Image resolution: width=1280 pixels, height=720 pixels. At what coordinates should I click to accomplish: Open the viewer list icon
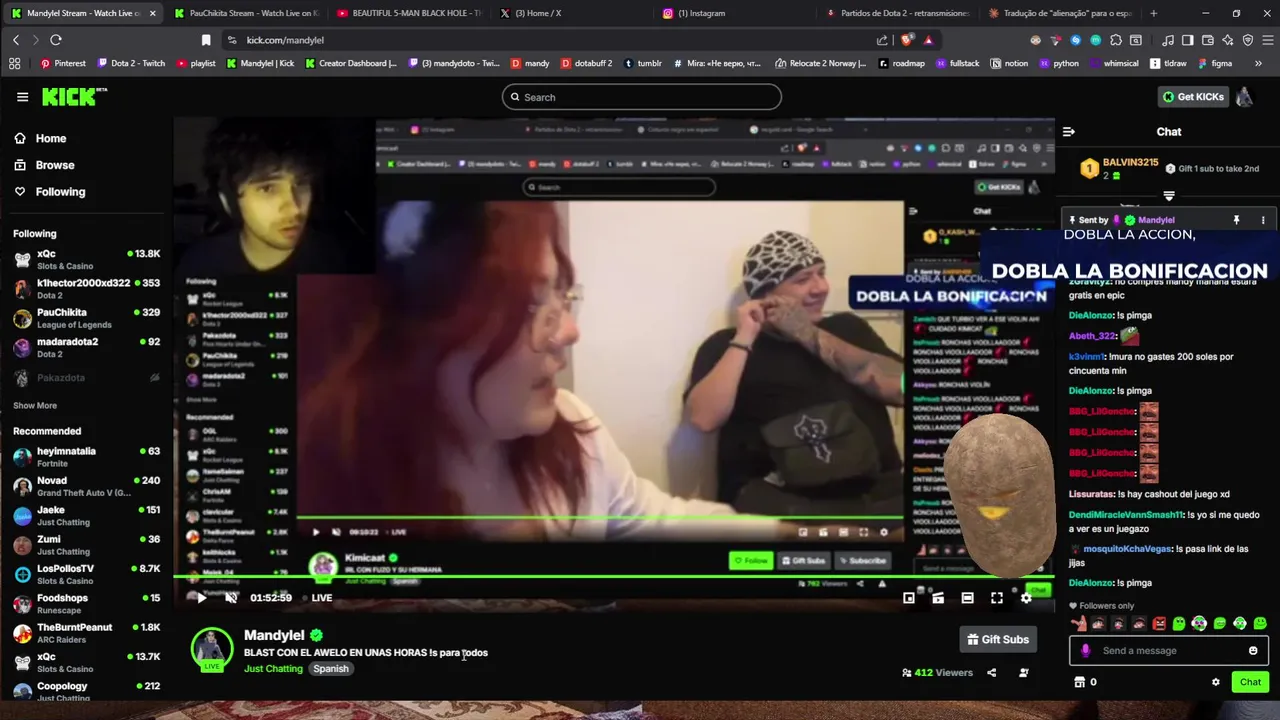1023,673
